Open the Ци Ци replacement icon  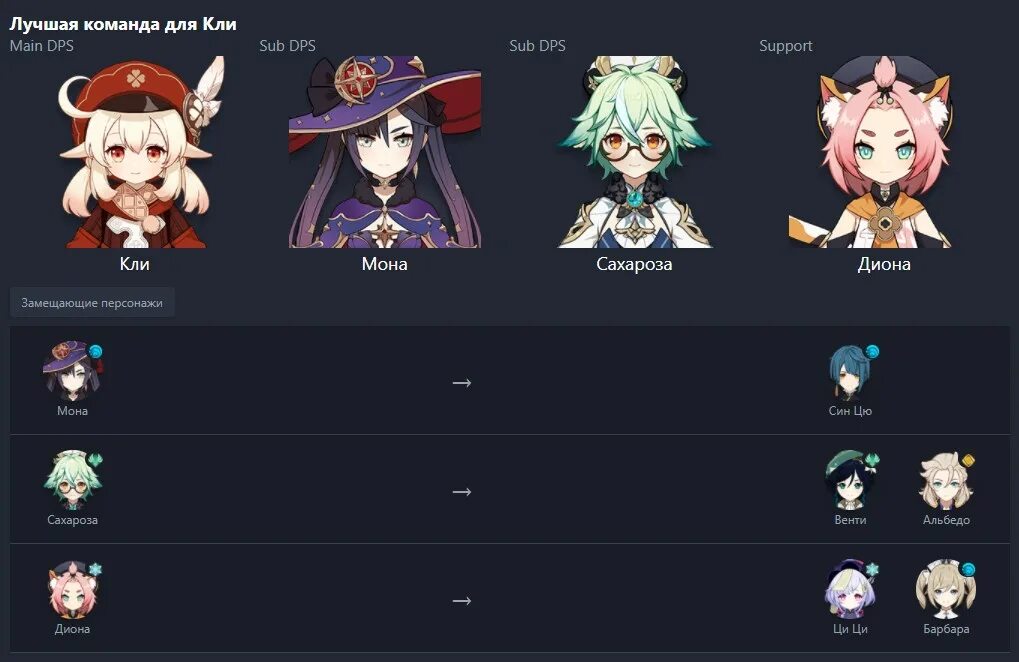point(850,589)
